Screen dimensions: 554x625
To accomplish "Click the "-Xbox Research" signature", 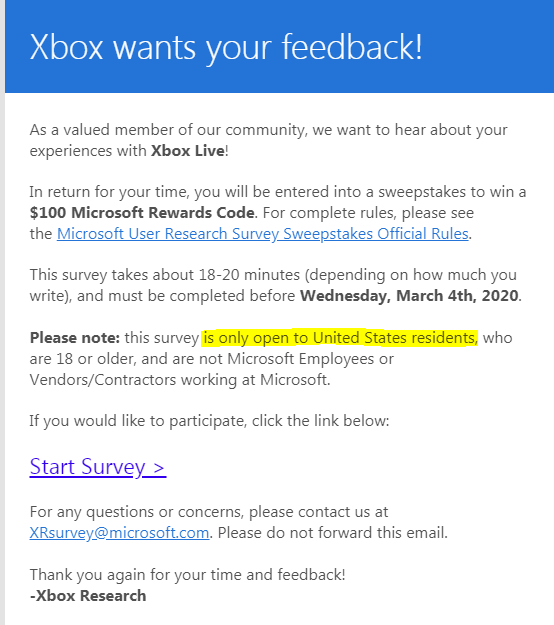I will pos(88,596).
